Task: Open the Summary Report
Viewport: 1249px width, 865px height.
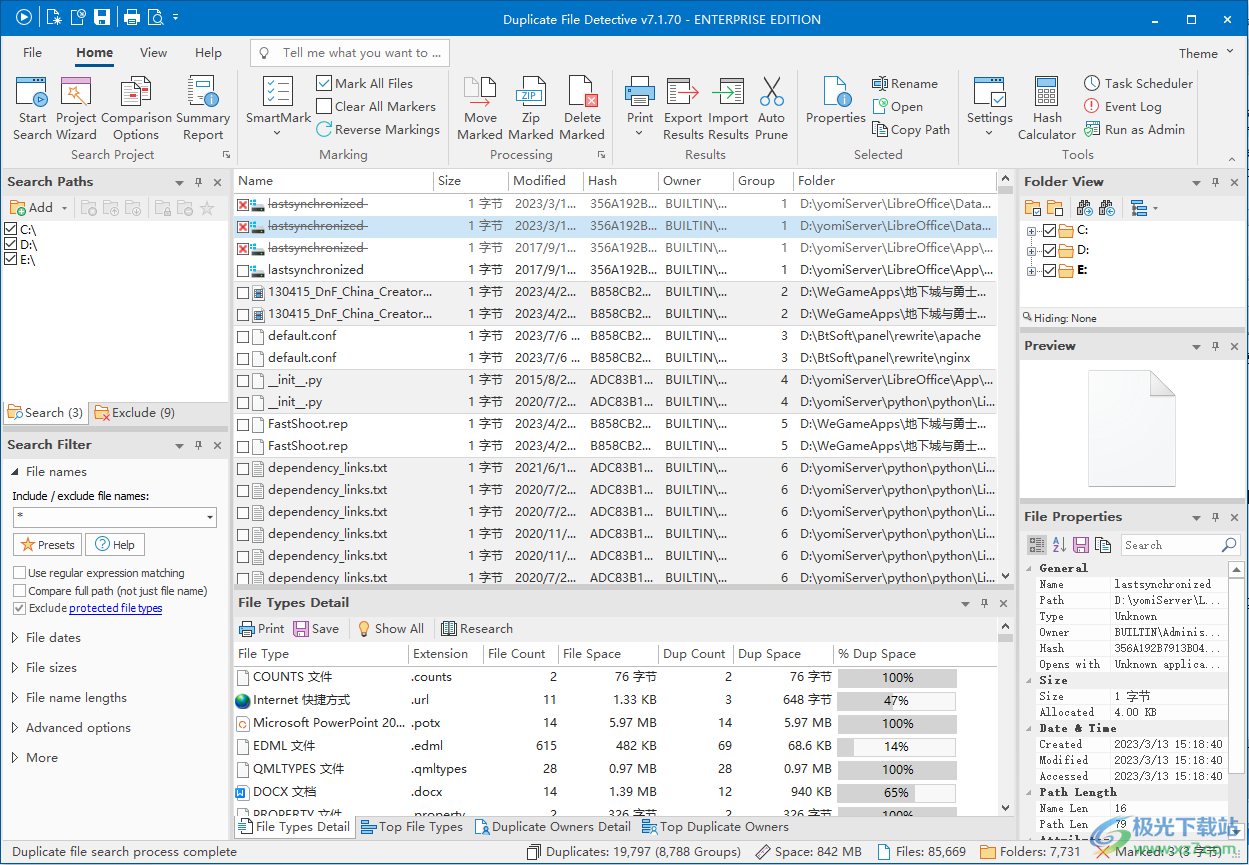Action: 203,108
